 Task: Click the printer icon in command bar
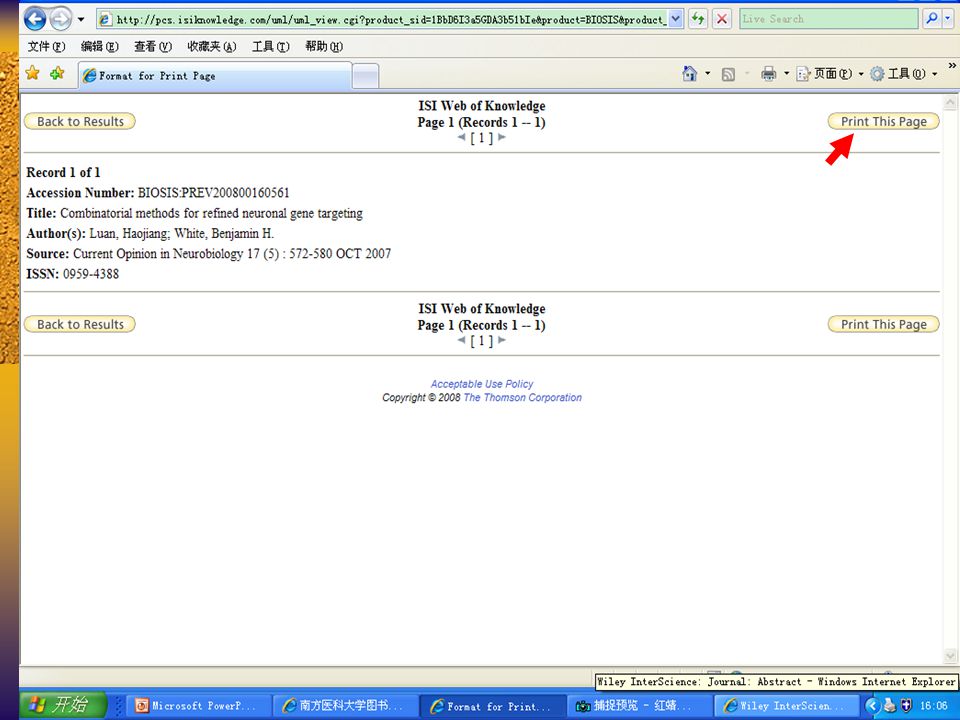point(768,74)
